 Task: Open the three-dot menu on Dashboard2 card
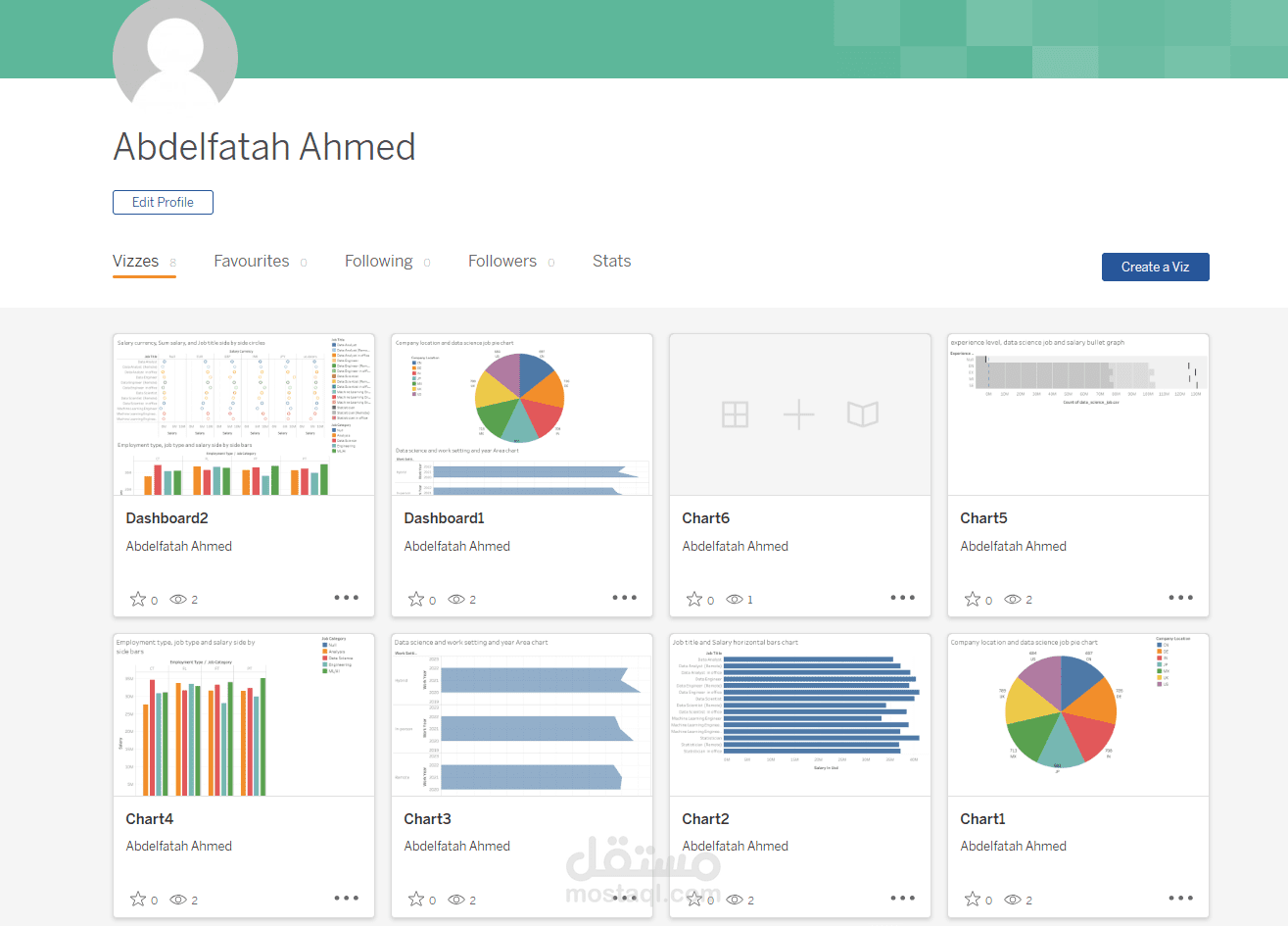(347, 597)
